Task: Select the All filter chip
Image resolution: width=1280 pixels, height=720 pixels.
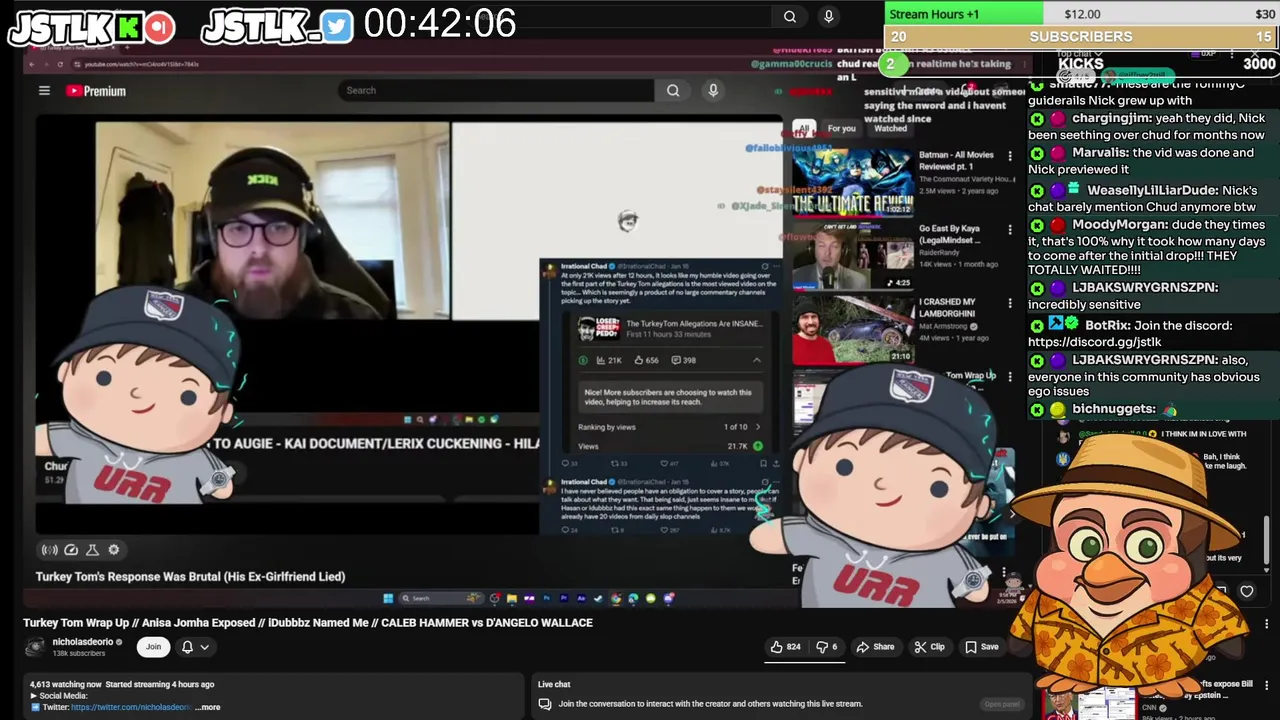Action: [803, 128]
